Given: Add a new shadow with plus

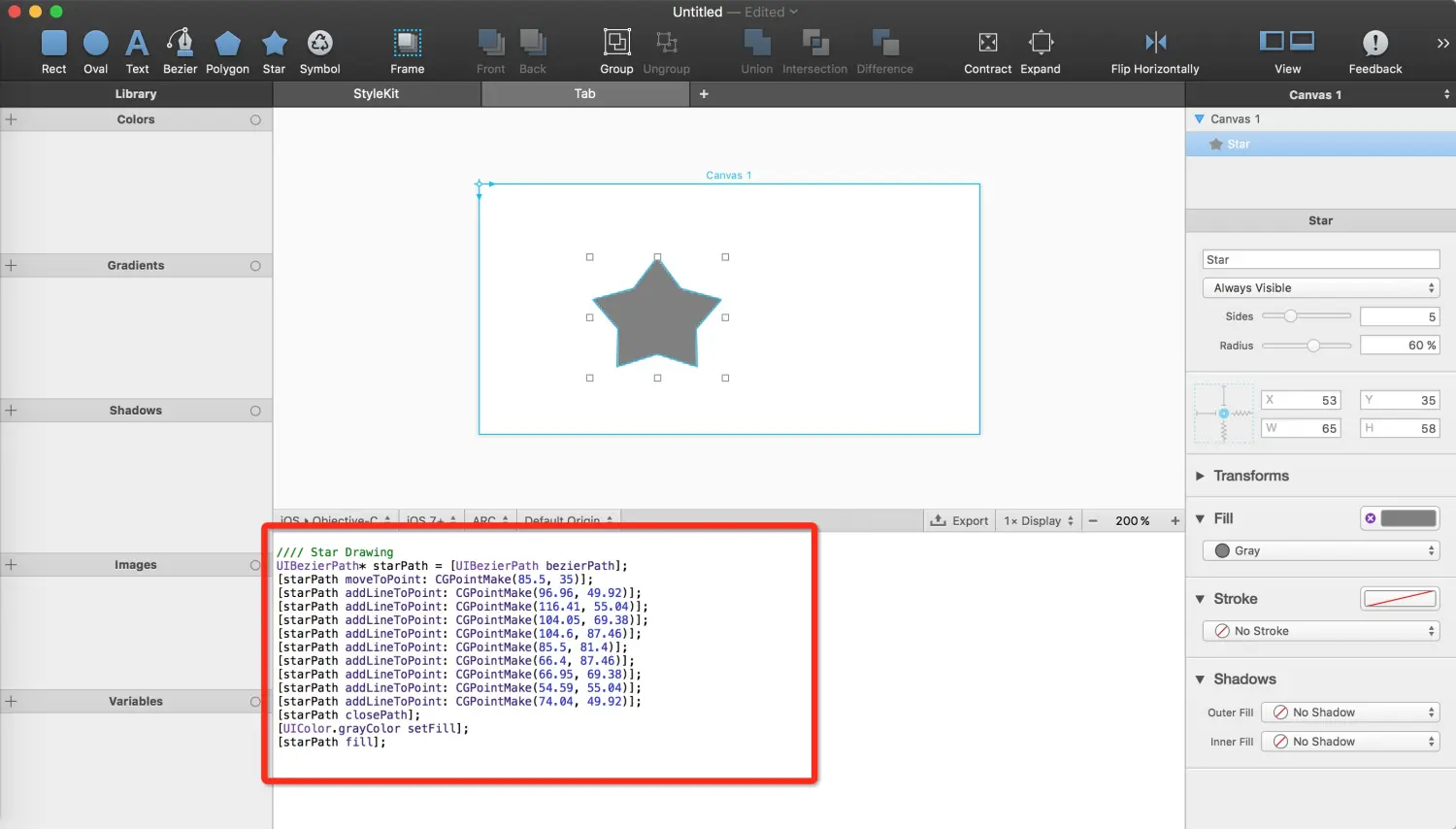Looking at the screenshot, I should click(12, 411).
